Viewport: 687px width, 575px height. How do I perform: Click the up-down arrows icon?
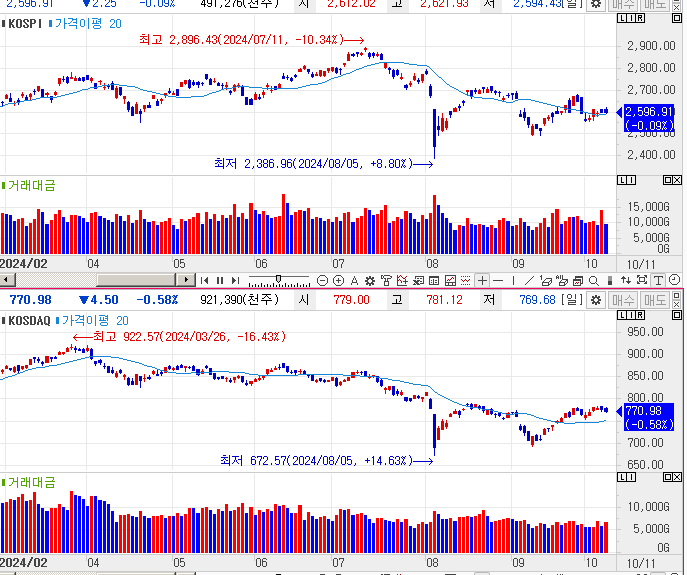(x=626, y=280)
